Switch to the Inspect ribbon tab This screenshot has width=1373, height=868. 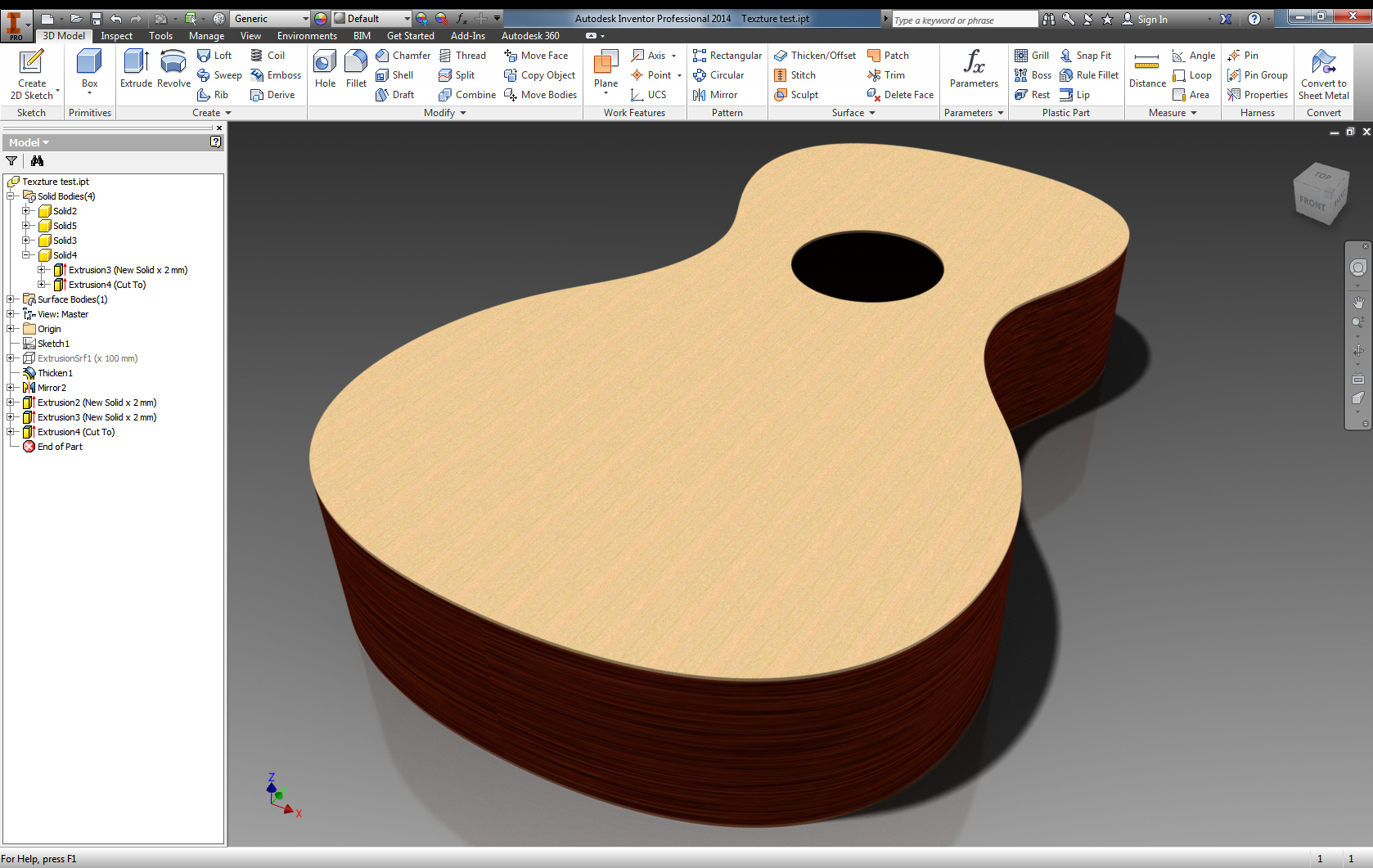[x=116, y=36]
